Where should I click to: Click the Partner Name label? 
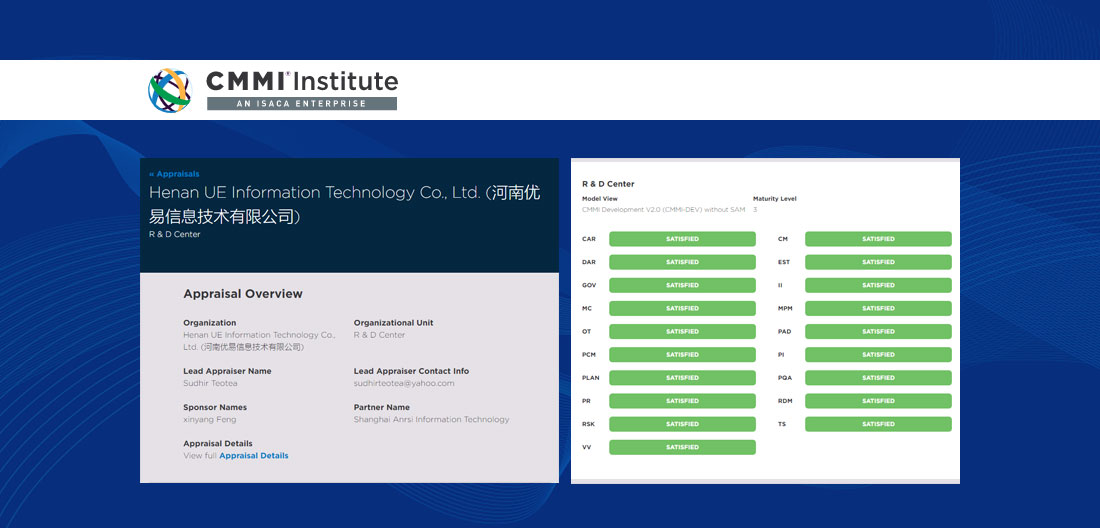(382, 407)
